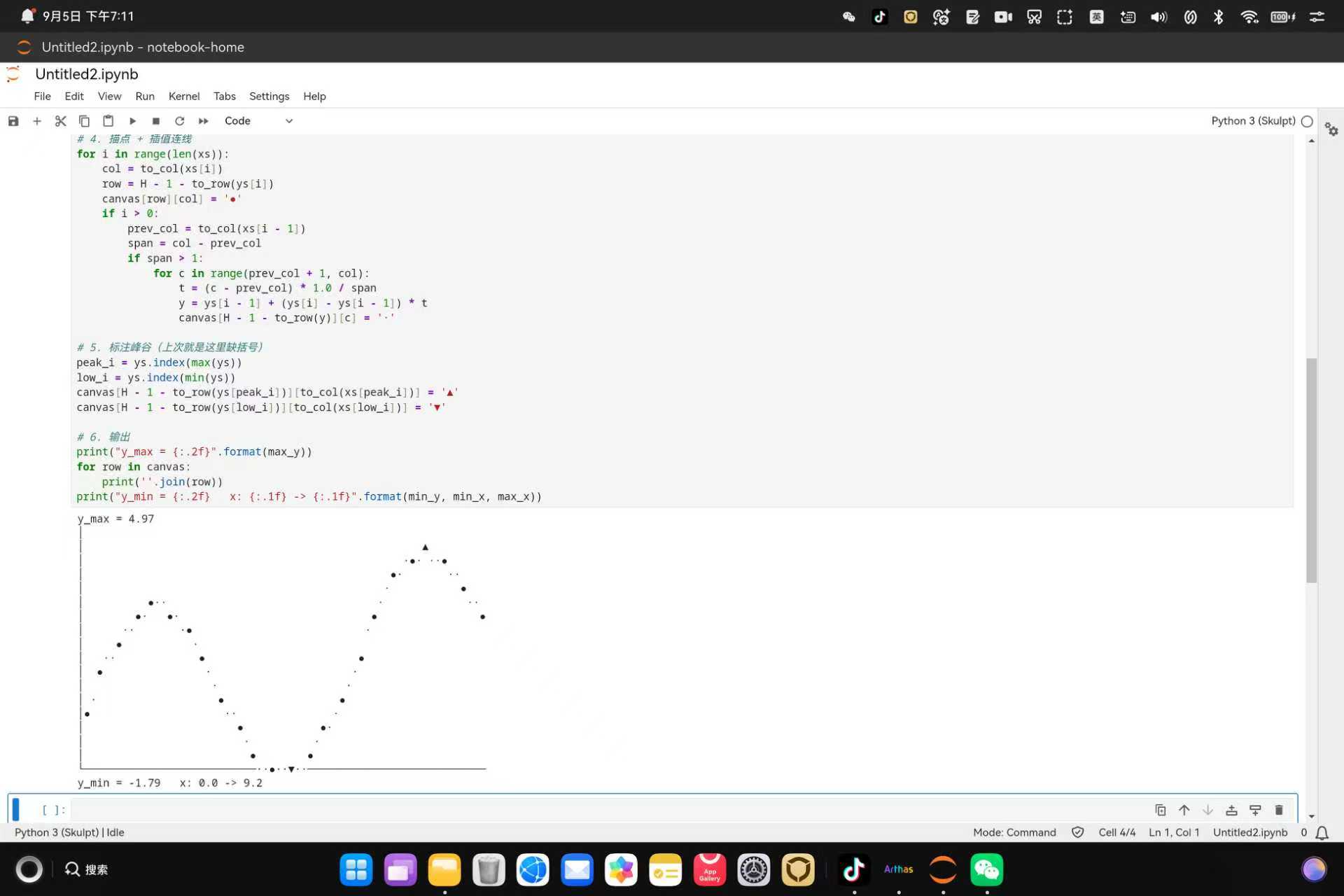Click the scroll-down arrow of the notebook scrollbar

pyautogui.click(x=1312, y=816)
